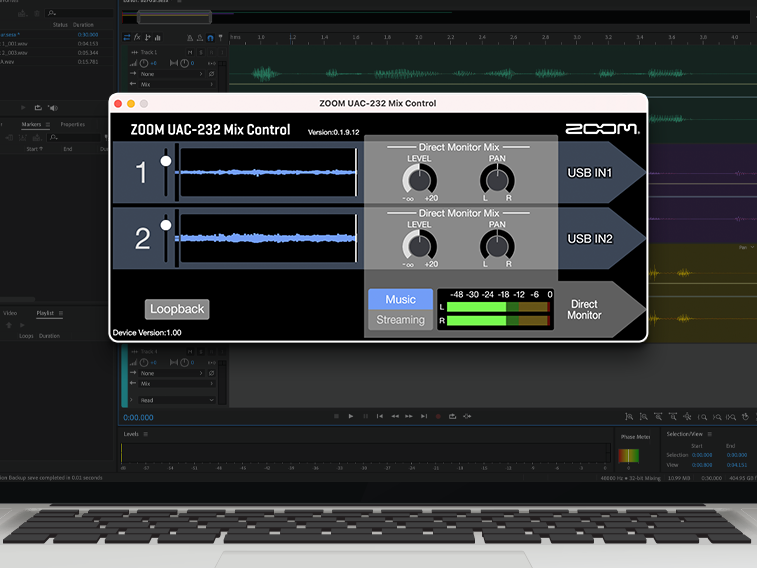This screenshot has width=757, height=568.
Task: Adjust channel 2 Direct Monitor LEVEL knob
Action: (x=420, y=246)
